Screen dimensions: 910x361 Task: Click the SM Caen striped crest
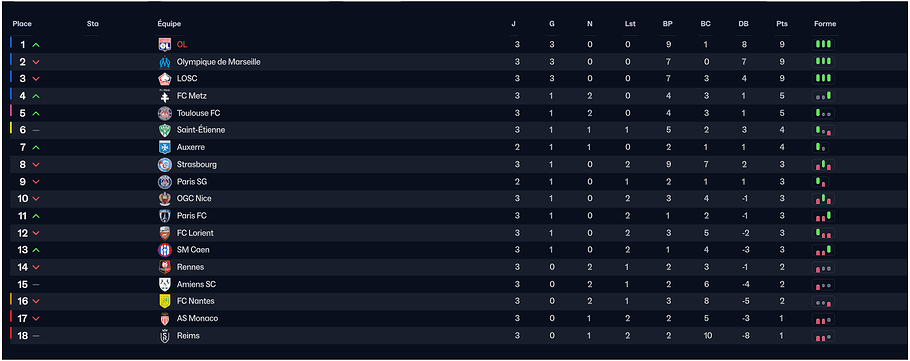(x=165, y=250)
